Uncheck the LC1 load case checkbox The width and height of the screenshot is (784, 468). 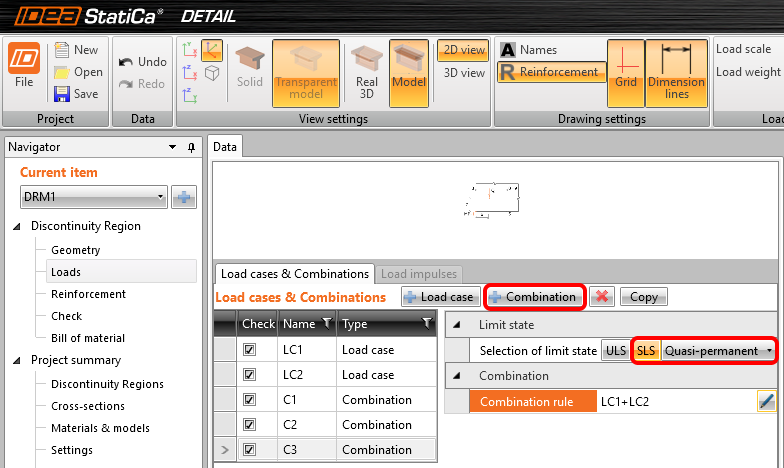[x=250, y=350]
